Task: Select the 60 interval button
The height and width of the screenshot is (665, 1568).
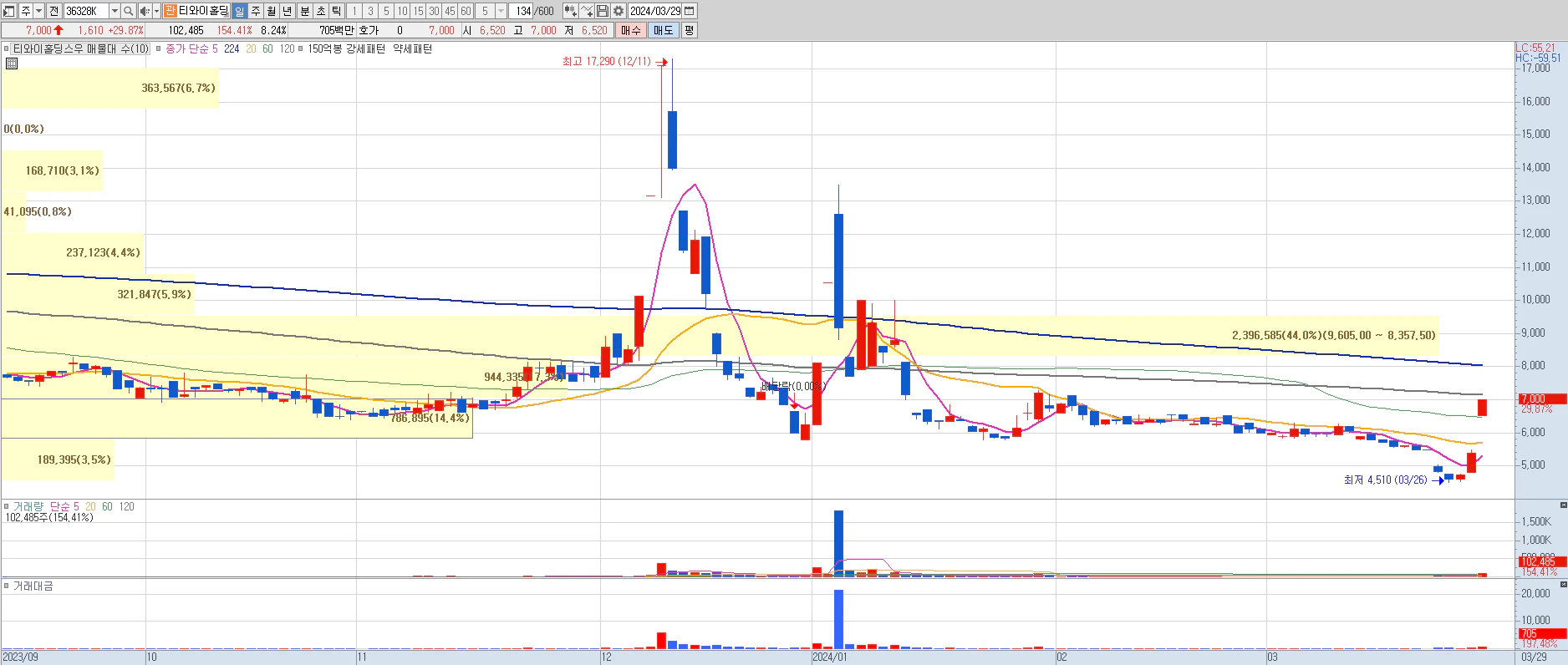Action: click(466, 11)
